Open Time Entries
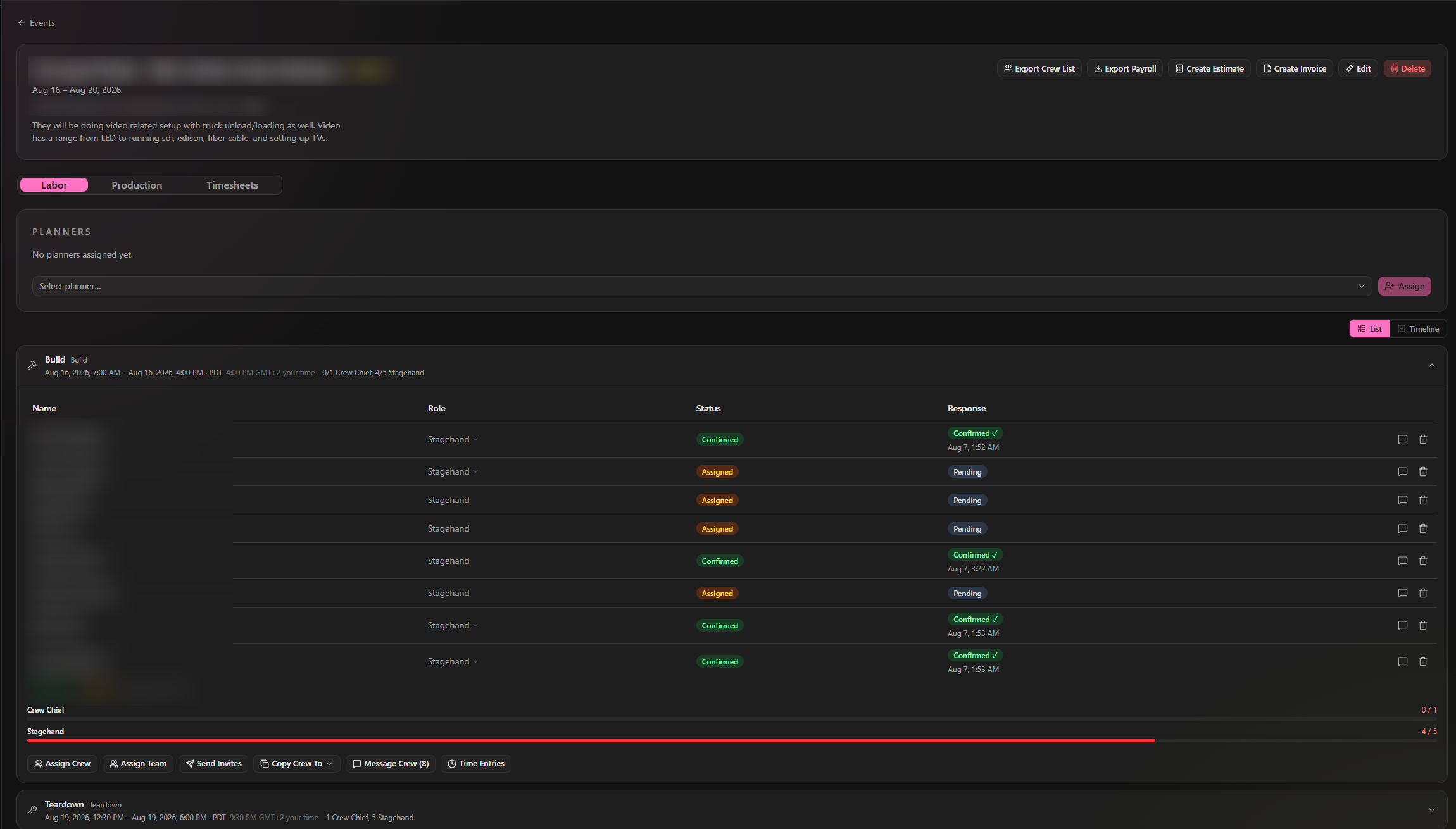 click(476, 763)
